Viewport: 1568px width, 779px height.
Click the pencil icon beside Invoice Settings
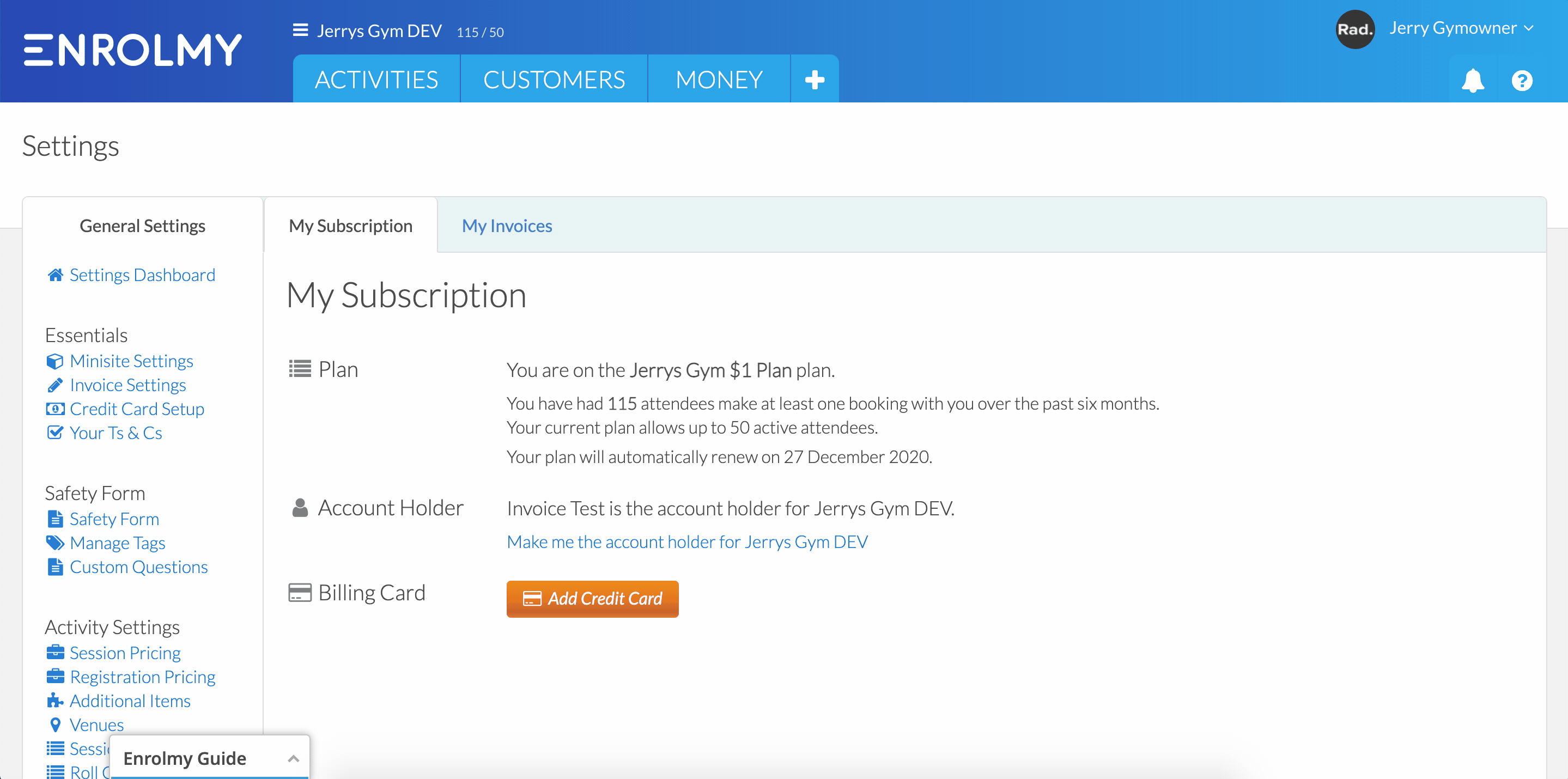coord(55,385)
